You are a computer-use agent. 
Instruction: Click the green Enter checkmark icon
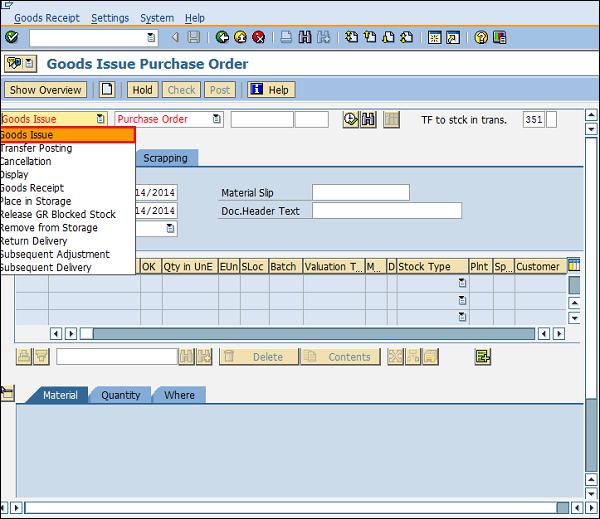(x=11, y=37)
